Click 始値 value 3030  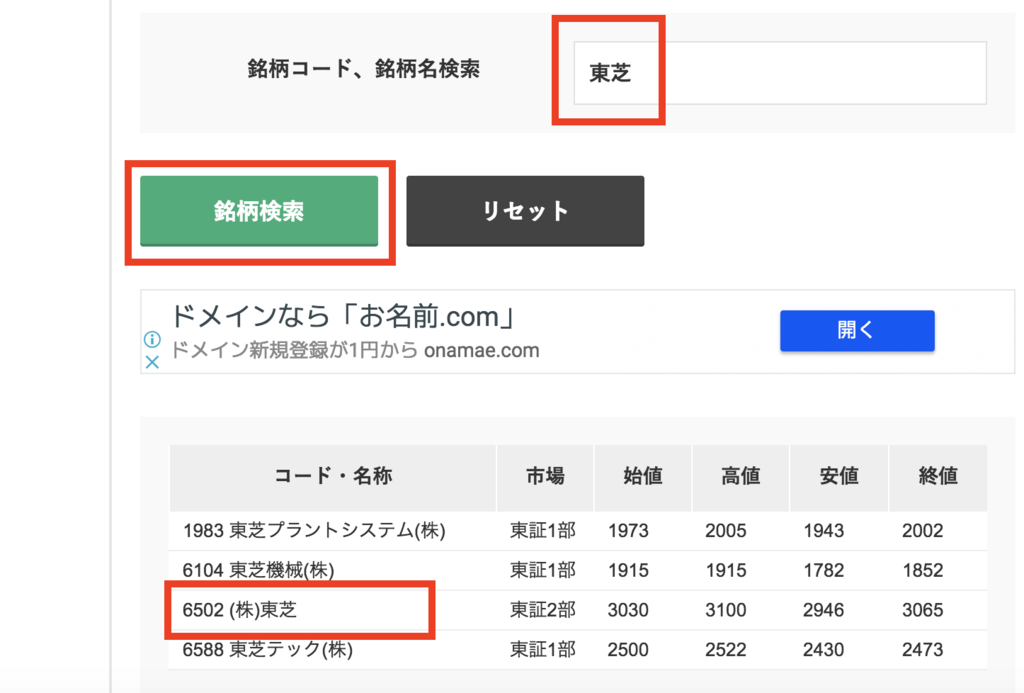tap(628, 610)
